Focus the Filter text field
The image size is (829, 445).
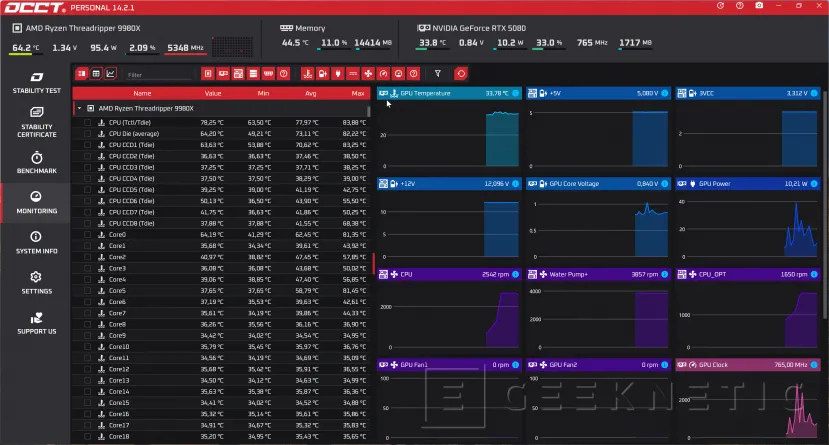pyautogui.click(x=159, y=75)
